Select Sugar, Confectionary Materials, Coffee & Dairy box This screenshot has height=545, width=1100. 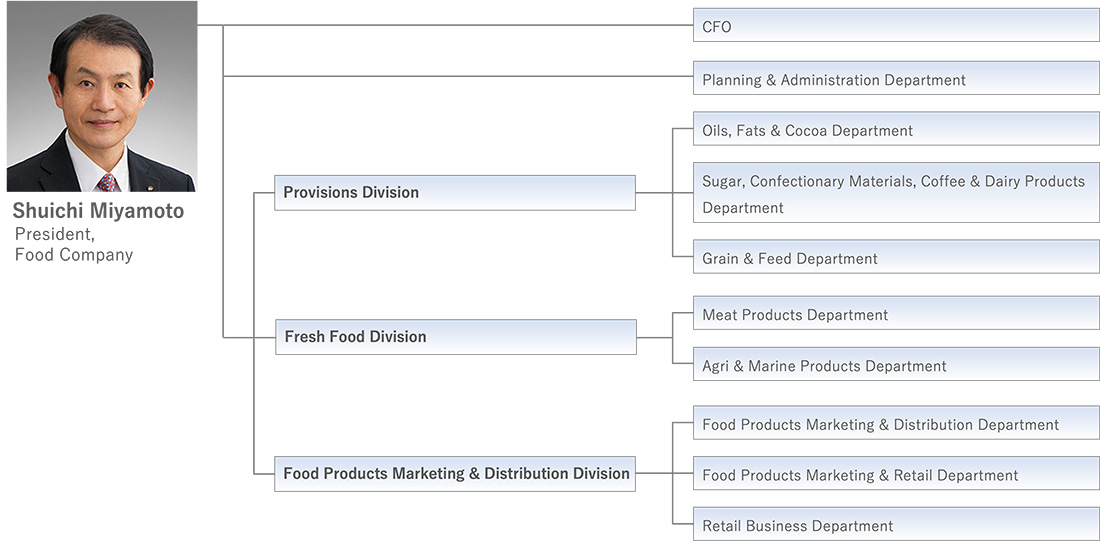[x=895, y=193]
